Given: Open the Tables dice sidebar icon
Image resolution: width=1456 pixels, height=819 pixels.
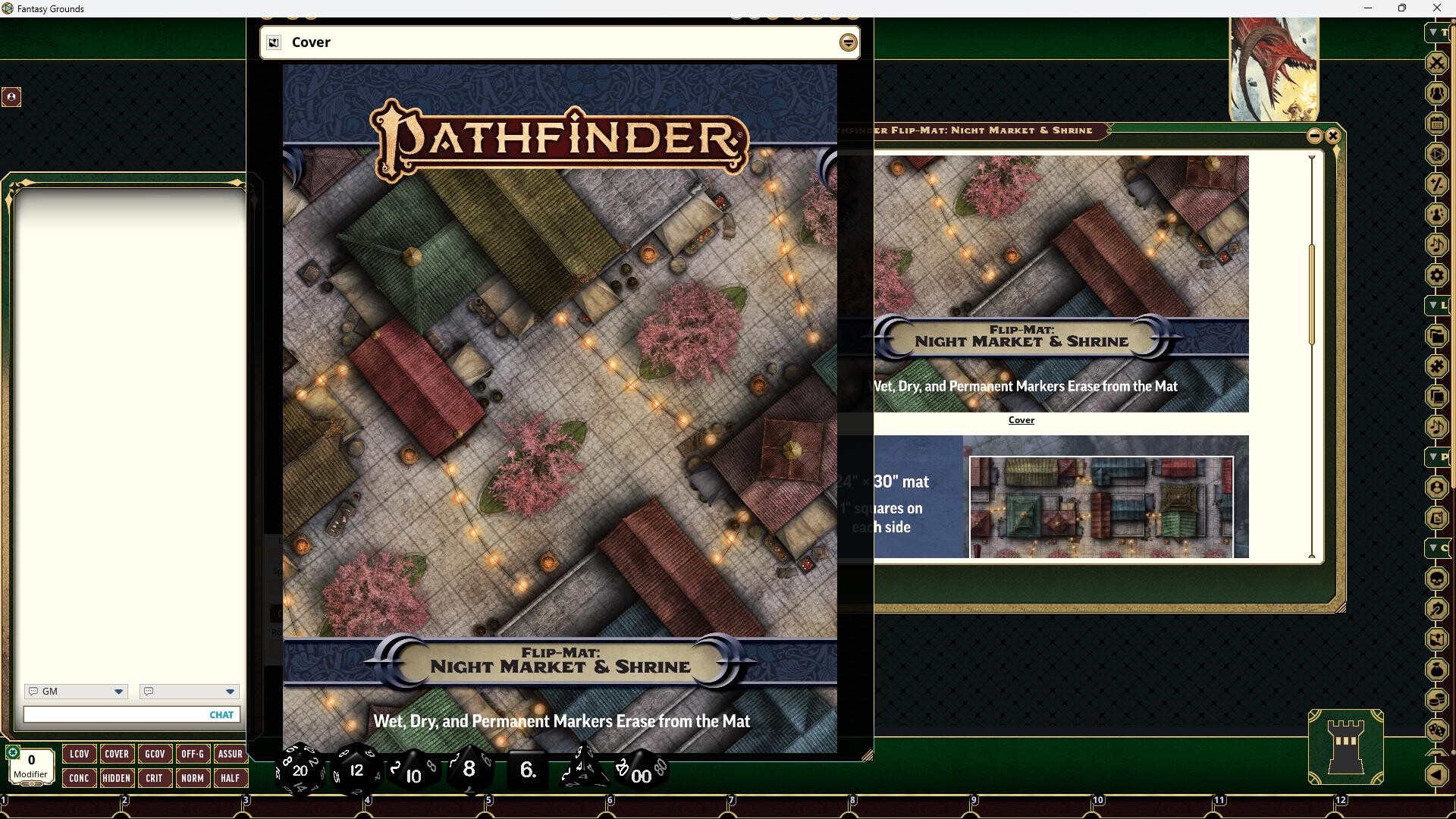Looking at the screenshot, I should click(x=1437, y=730).
